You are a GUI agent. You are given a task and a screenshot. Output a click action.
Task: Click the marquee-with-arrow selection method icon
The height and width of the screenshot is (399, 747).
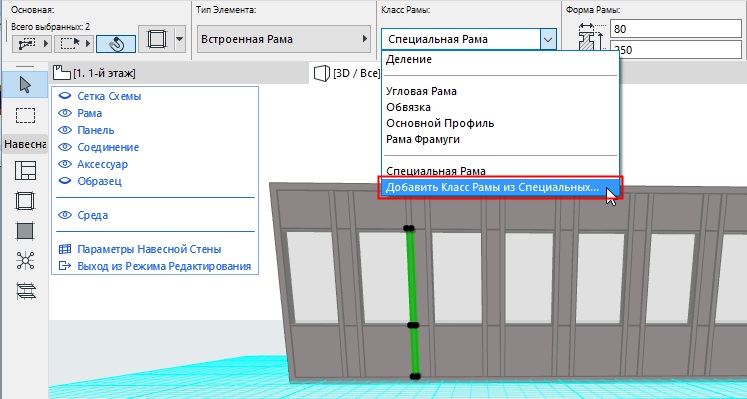pos(70,44)
